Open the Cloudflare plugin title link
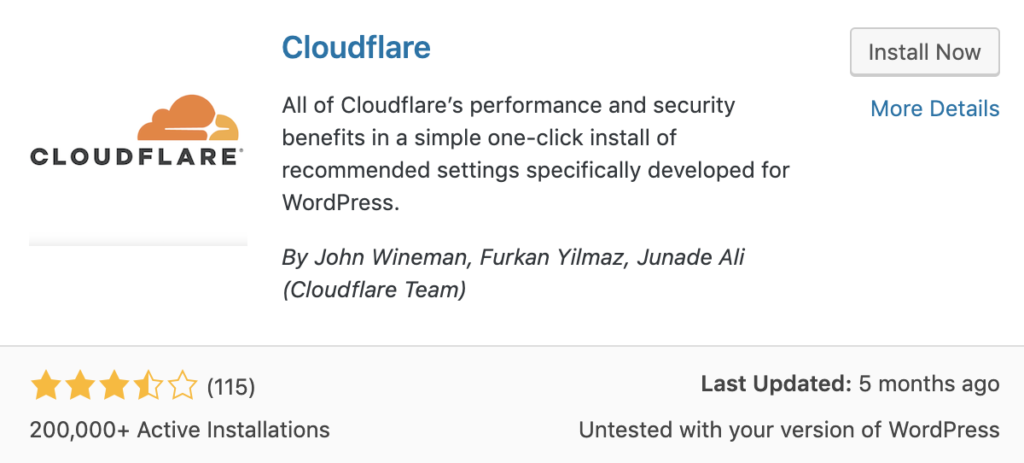The width and height of the screenshot is (1024, 463). pos(356,47)
